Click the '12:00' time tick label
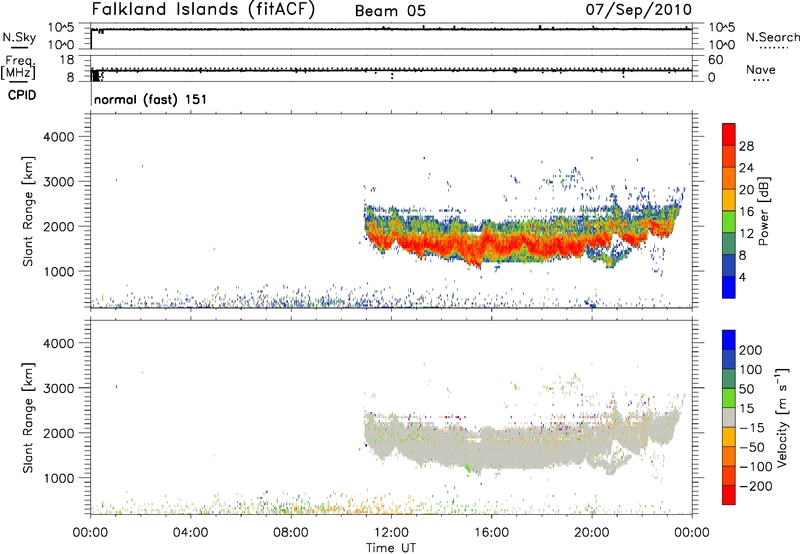The image size is (800, 554). point(391,533)
